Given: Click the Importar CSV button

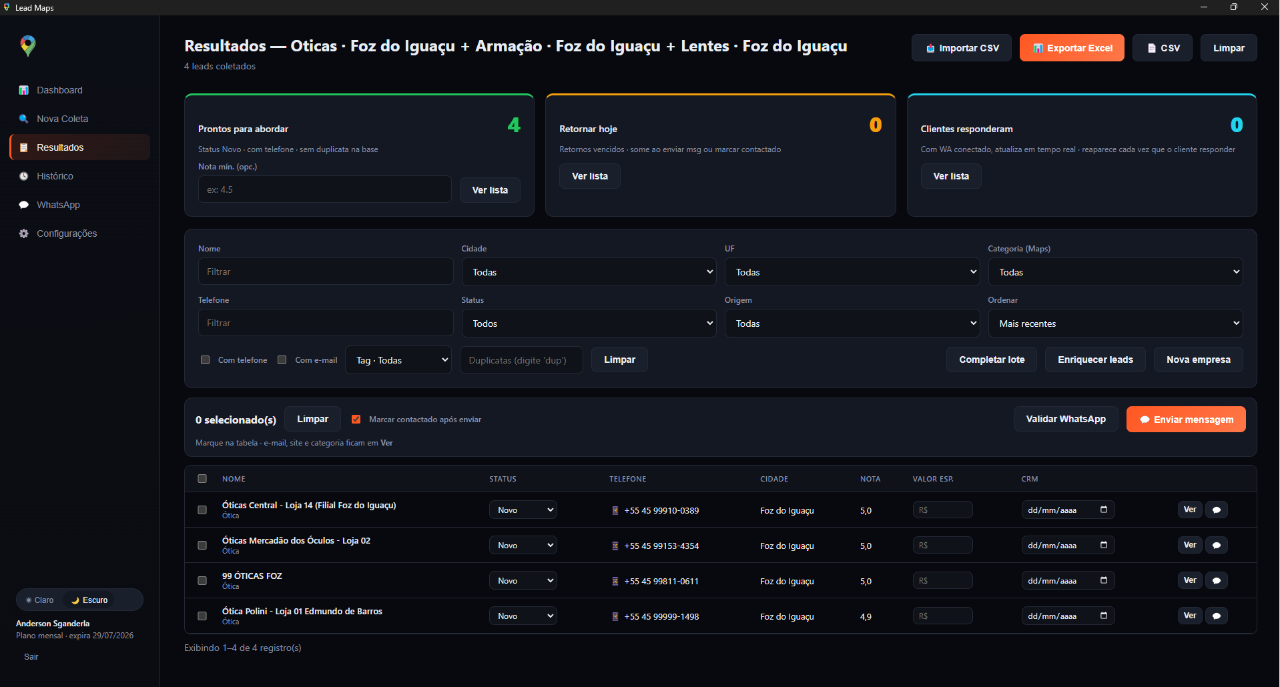Looking at the screenshot, I should pyautogui.click(x=962, y=48).
